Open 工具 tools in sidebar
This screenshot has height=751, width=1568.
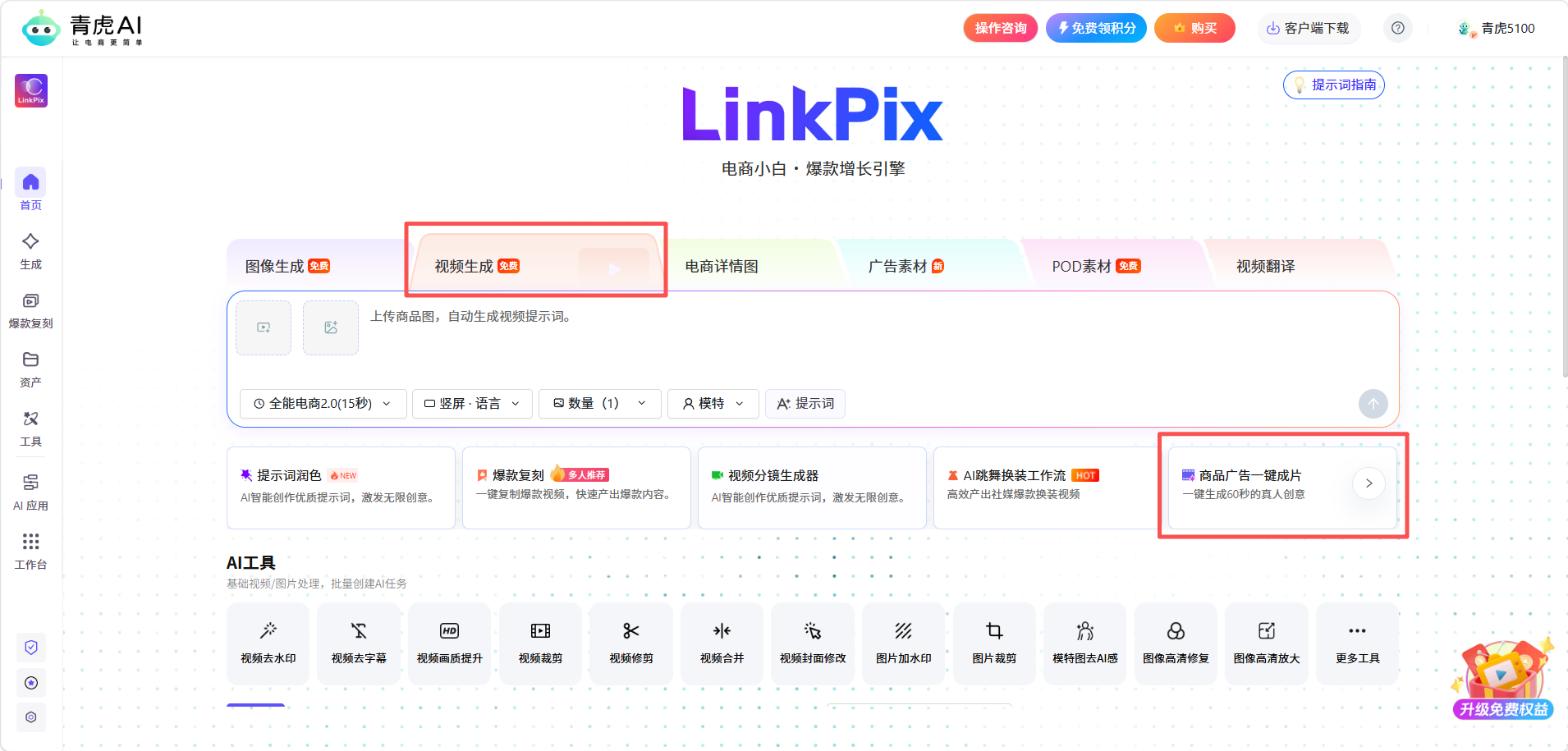pos(30,428)
